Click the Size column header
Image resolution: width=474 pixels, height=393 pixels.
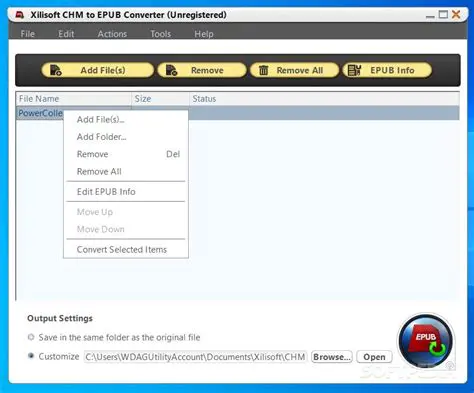click(161, 99)
